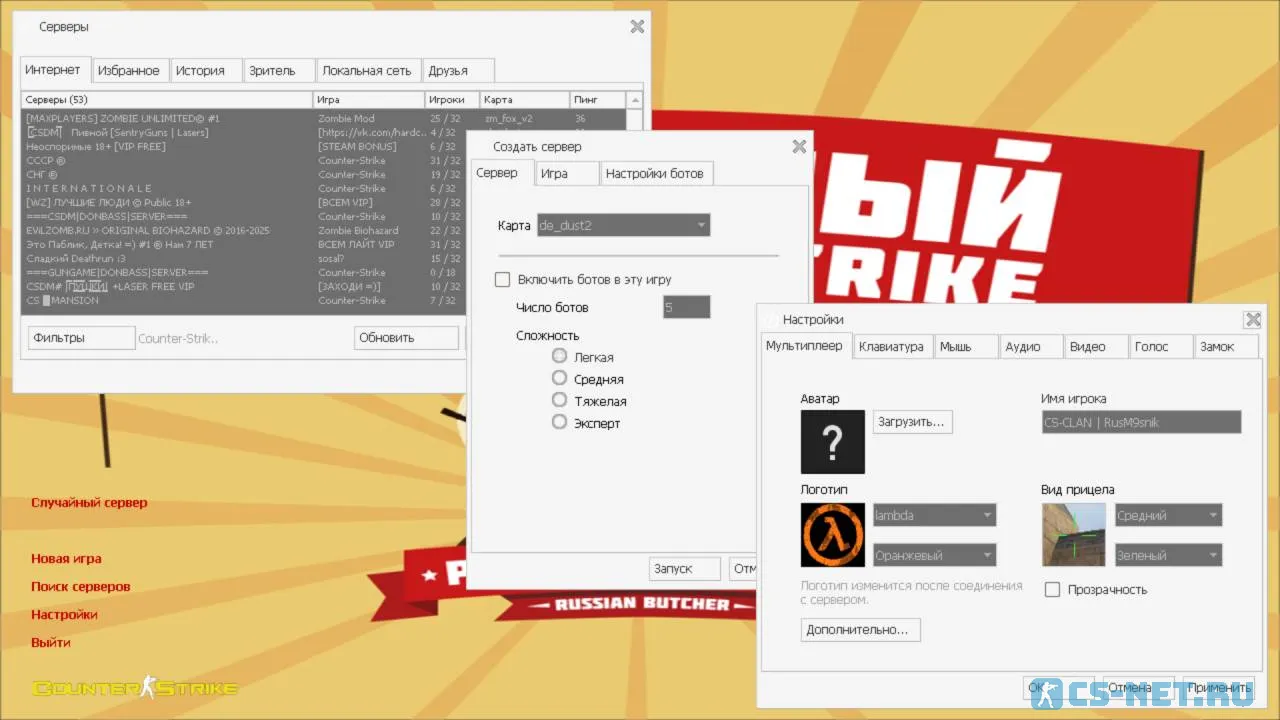Select server "[WZ] ЛУЧШИЕ ЛЮДИ © Public 18+"

click(x=244, y=202)
